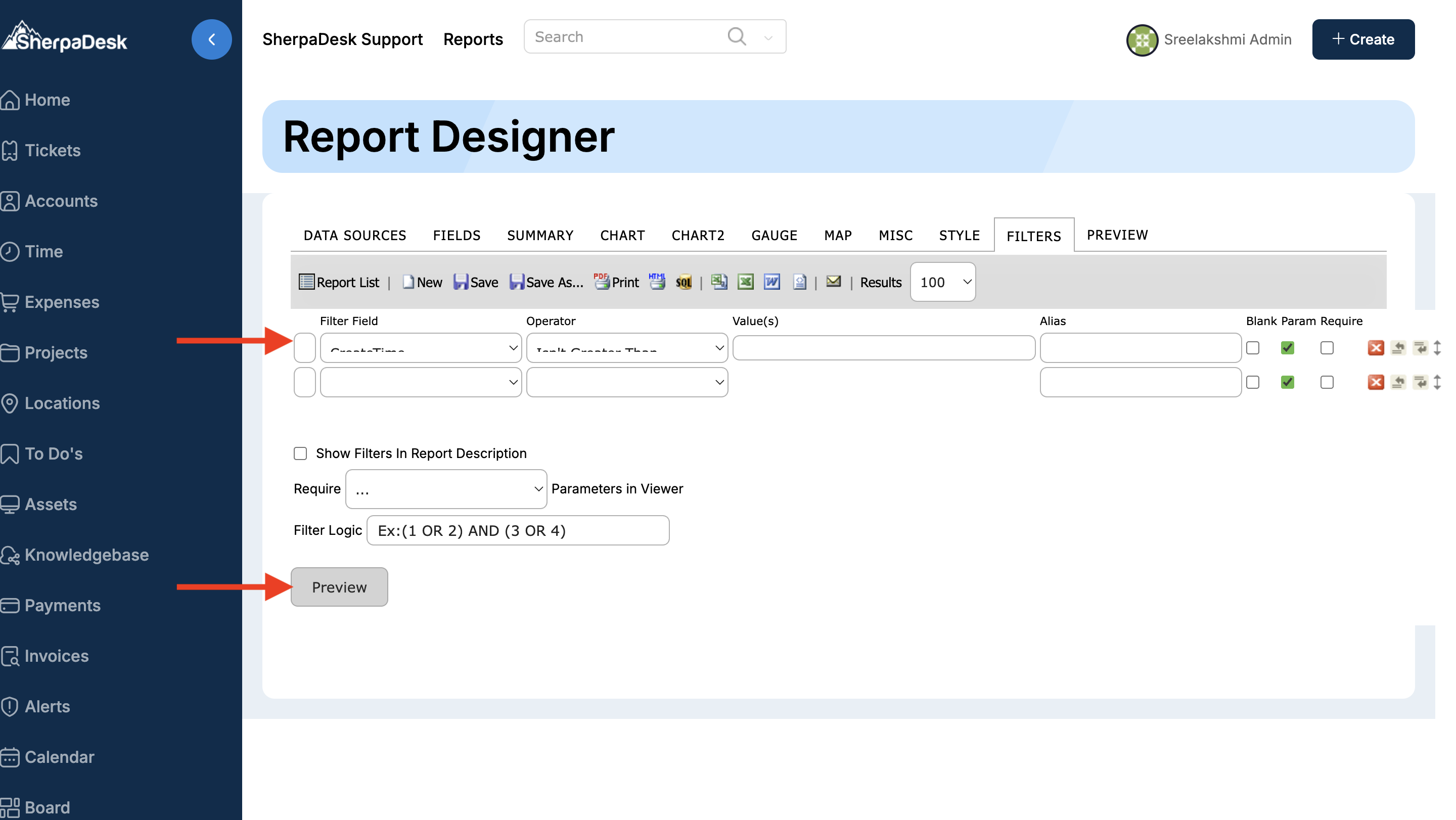Open the Require parameters dropdown
Screen dimensions: 1456x820
(446, 489)
